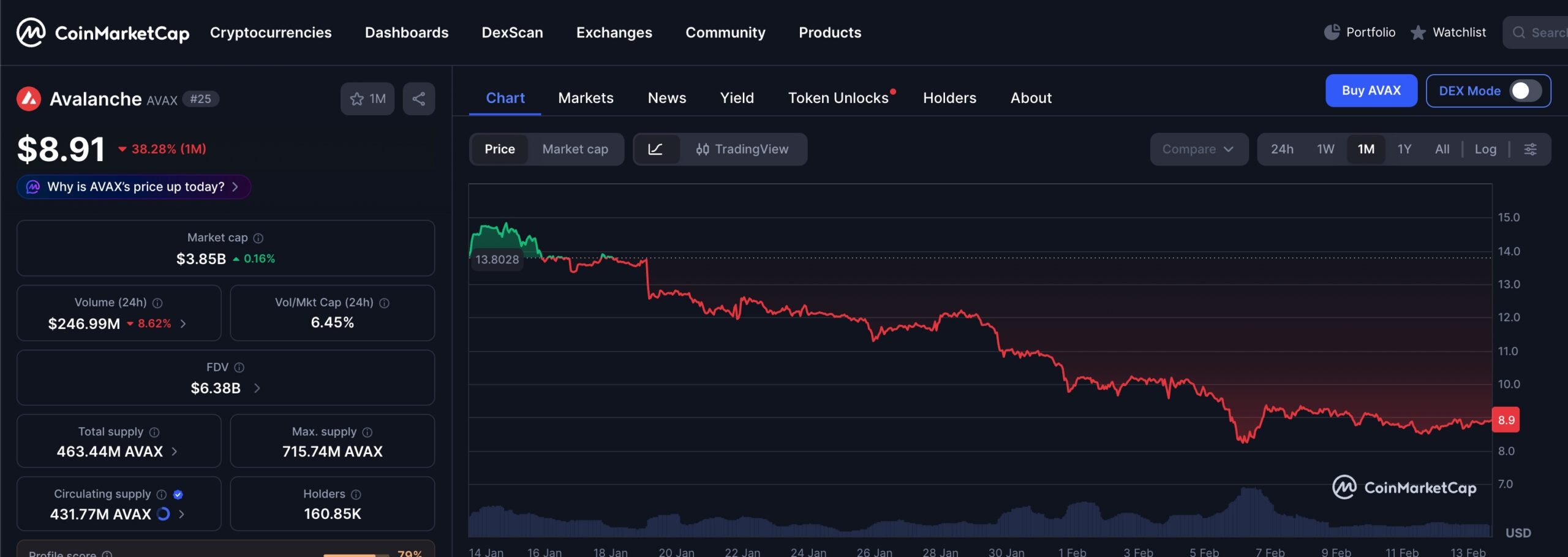This screenshot has width=1568, height=557.
Task: Toggle Log scale on chart
Action: [x=1485, y=150]
